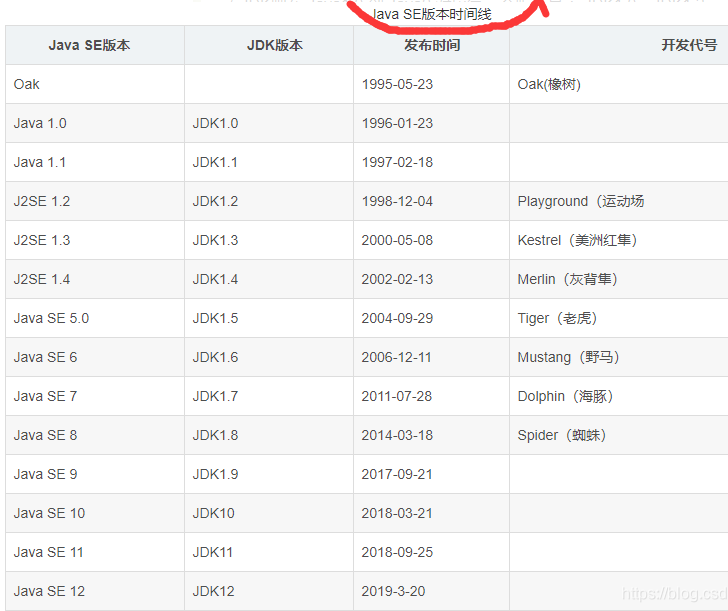The height and width of the screenshot is (611, 728).
Task: Click the date 2017-09-21
Action: [x=397, y=474]
